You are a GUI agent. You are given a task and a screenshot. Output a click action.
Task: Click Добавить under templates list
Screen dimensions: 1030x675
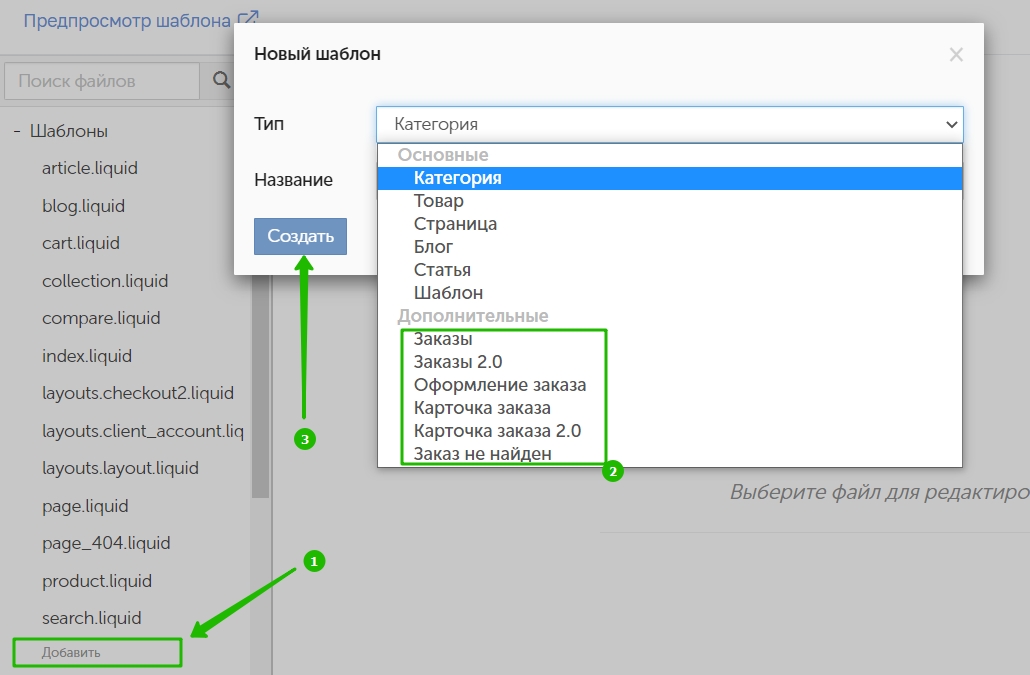click(x=71, y=653)
